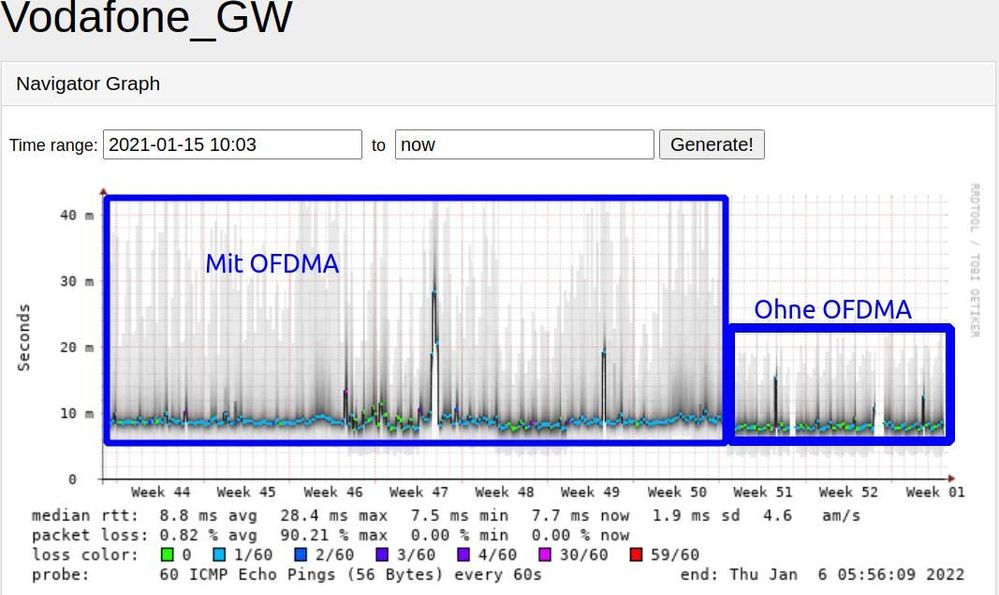The width and height of the screenshot is (999, 595).
Task: Click the Week 49 axis label
Action: 590,492
